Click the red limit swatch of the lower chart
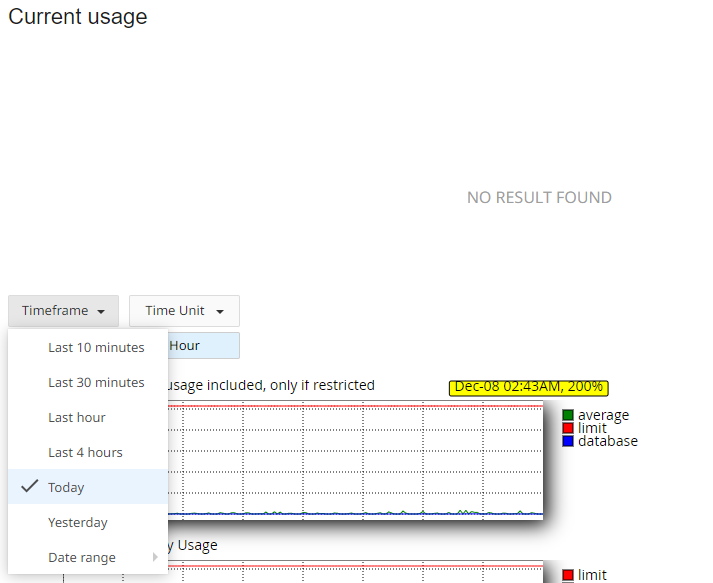Viewport: 713px width, 583px height. pyautogui.click(x=568, y=575)
